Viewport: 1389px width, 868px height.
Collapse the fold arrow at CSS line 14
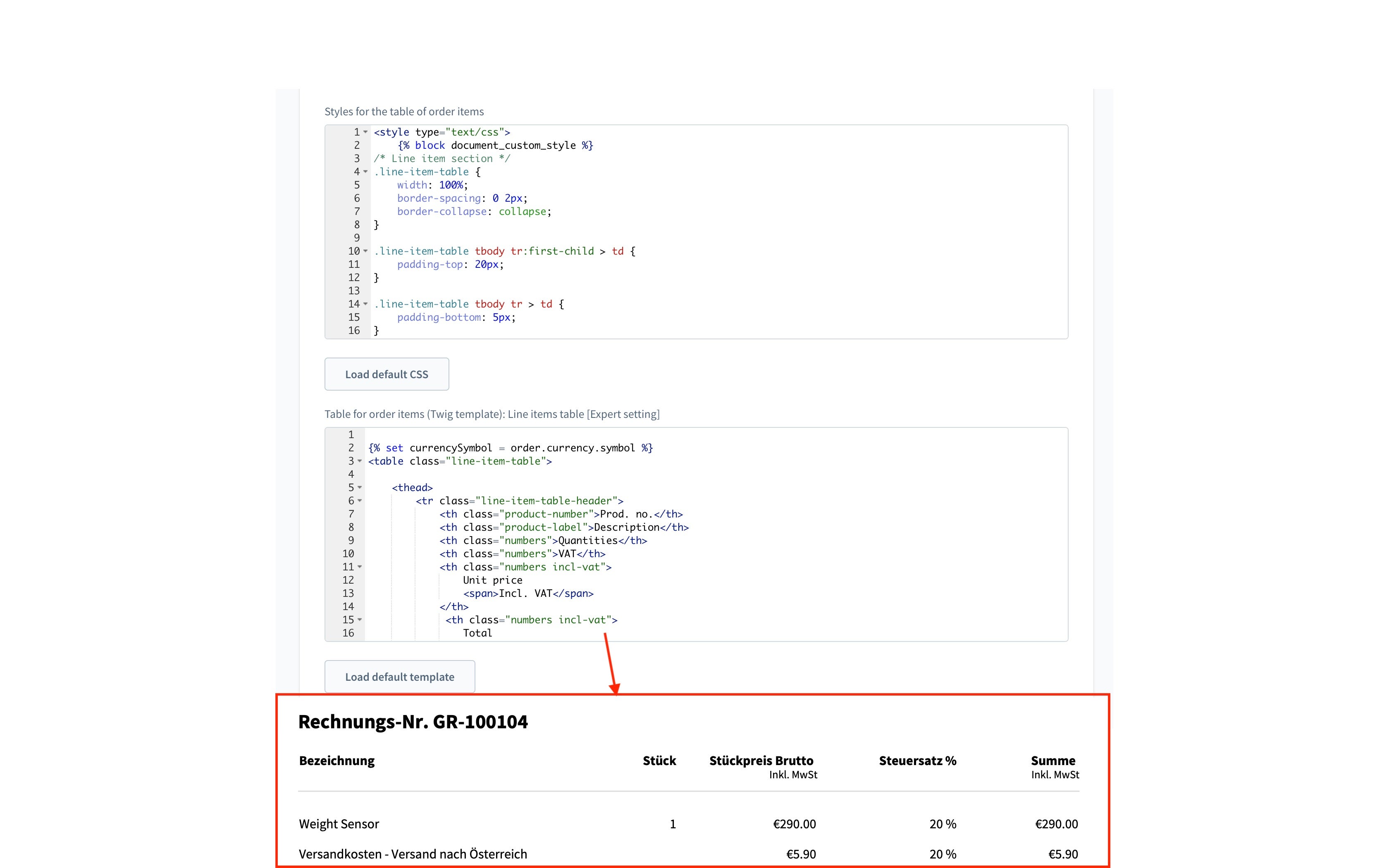tap(365, 304)
